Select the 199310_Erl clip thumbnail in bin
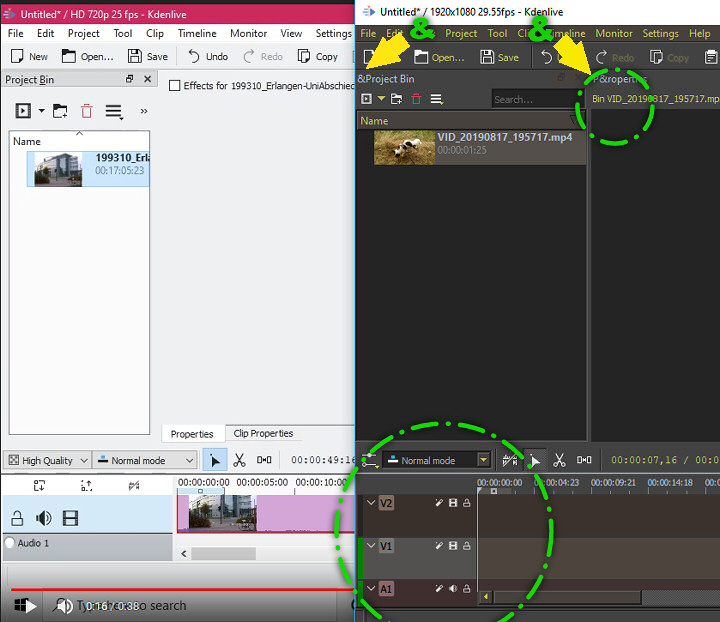This screenshot has width=720, height=622. [x=58, y=169]
